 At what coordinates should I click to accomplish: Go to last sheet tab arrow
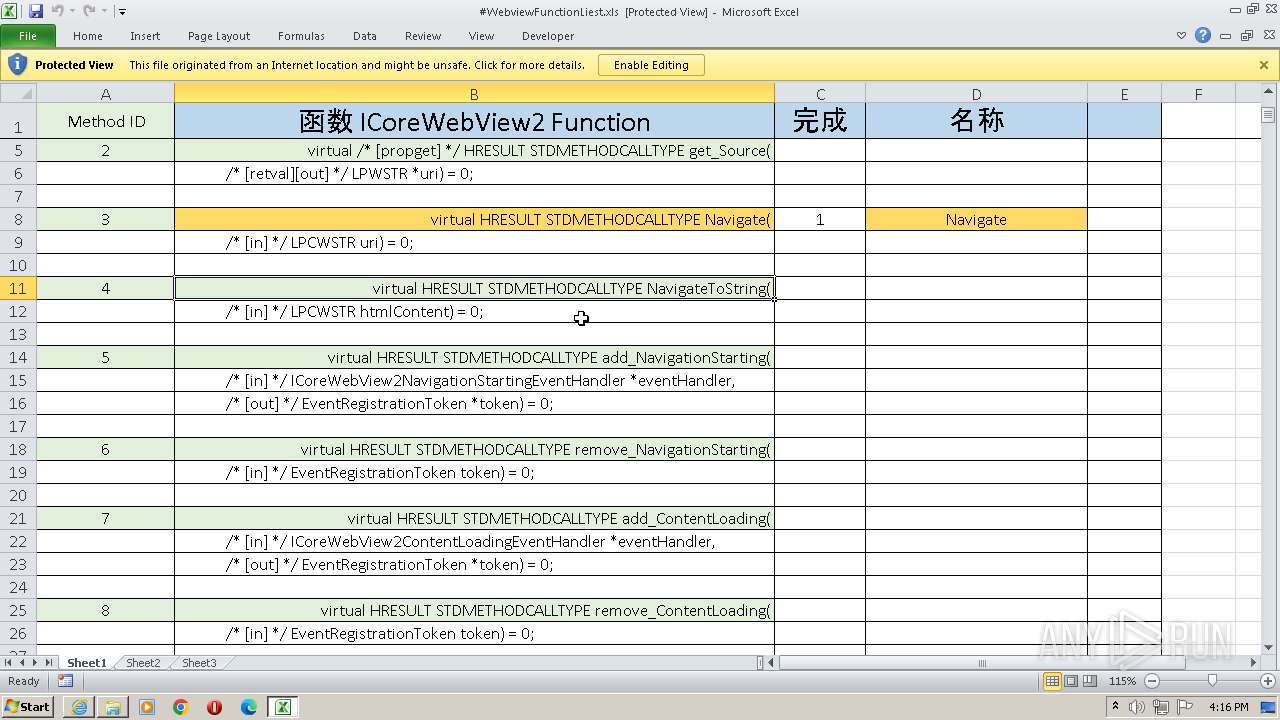tap(48, 663)
